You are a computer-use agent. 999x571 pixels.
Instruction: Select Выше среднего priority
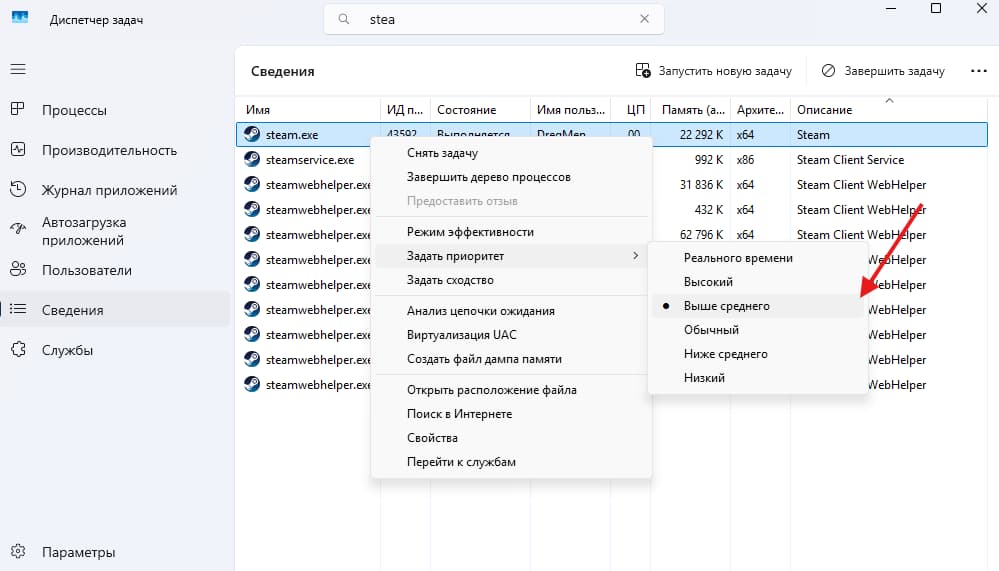[758, 306]
